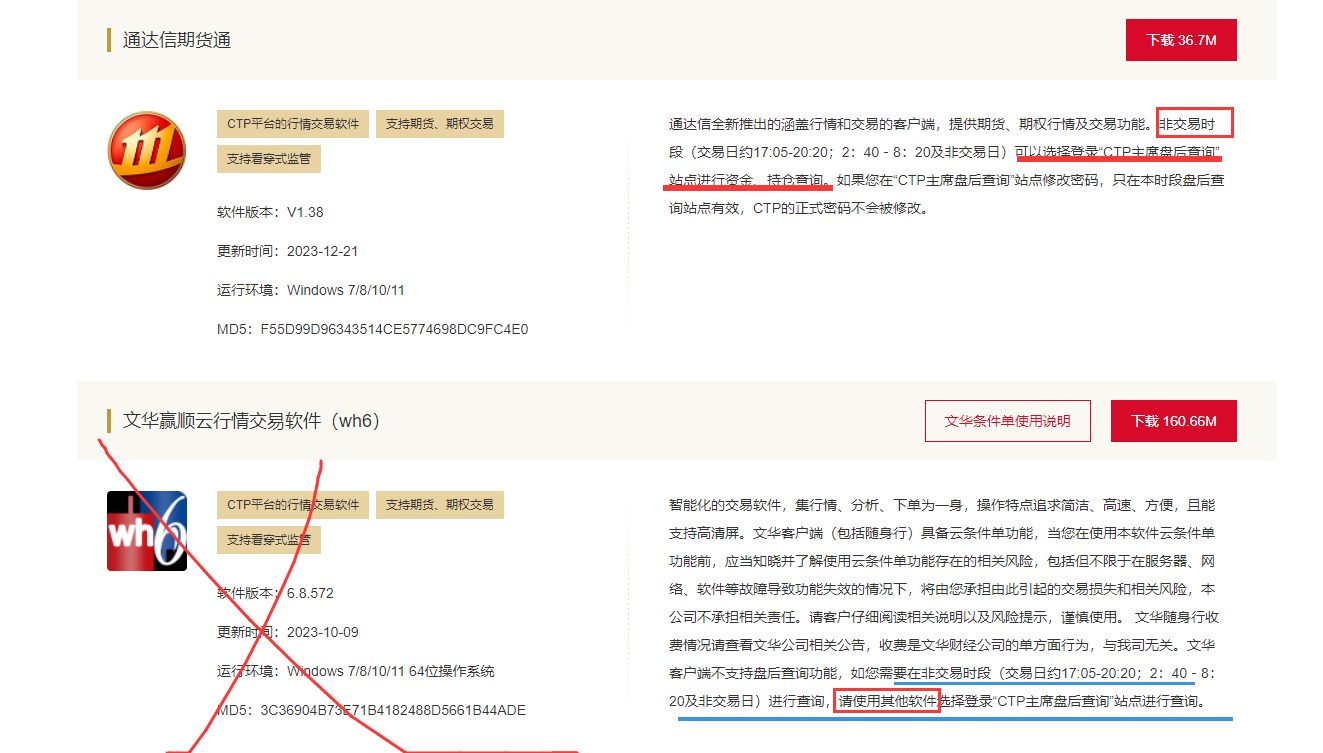
Task: Select the CTP平台的行情交易软件 tag under wh6
Action: click(x=293, y=504)
